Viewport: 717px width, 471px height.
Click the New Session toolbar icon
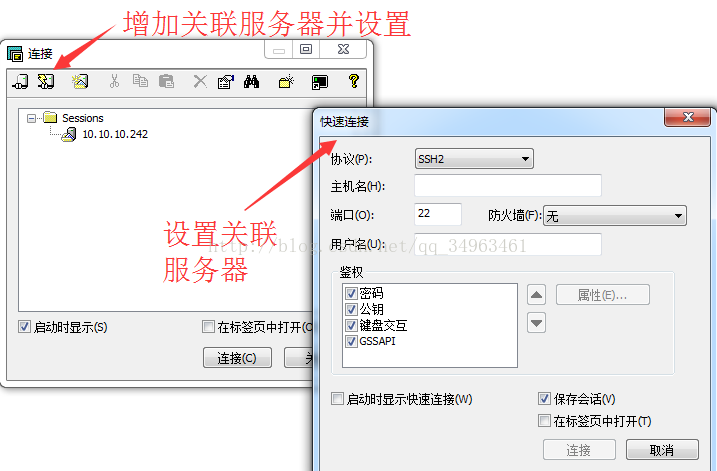coord(80,82)
